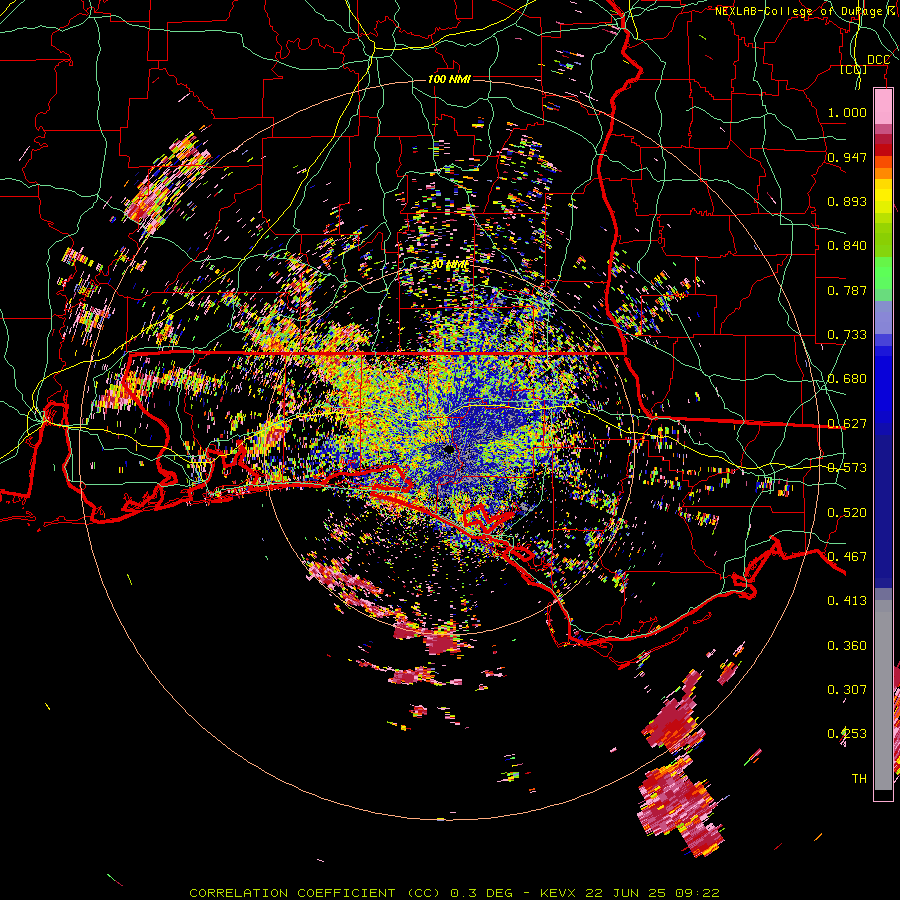This screenshot has width=900, height=900.
Task: Click the Correlation Coefficient caption at bottom
Action: [454, 893]
